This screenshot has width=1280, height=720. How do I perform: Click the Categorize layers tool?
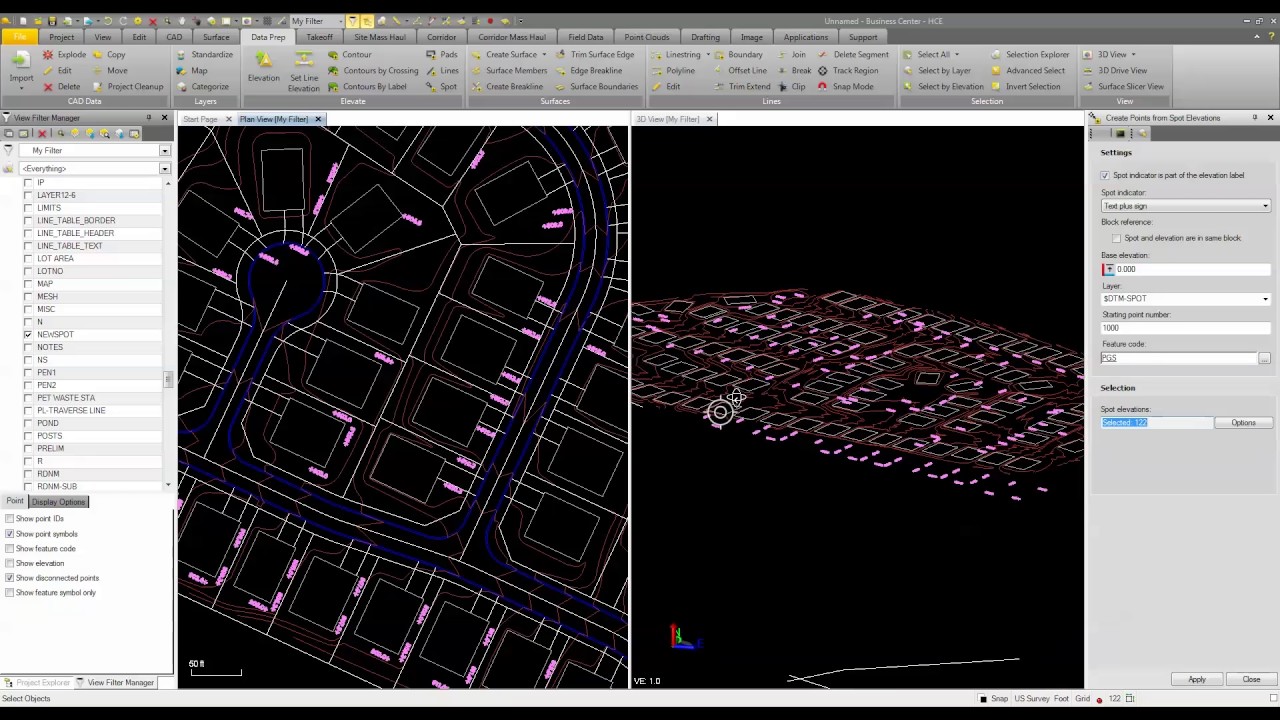click(x=202, y=87)
